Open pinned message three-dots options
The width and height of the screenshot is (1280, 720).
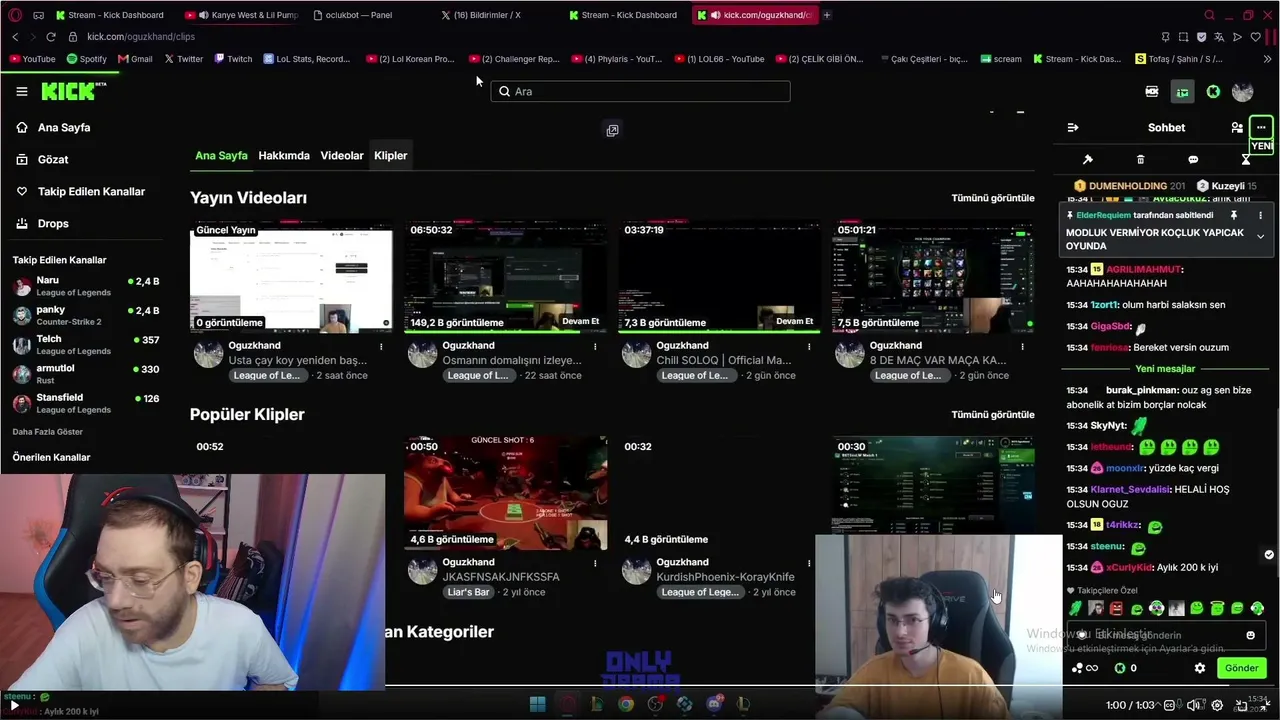click(1260, 215)
